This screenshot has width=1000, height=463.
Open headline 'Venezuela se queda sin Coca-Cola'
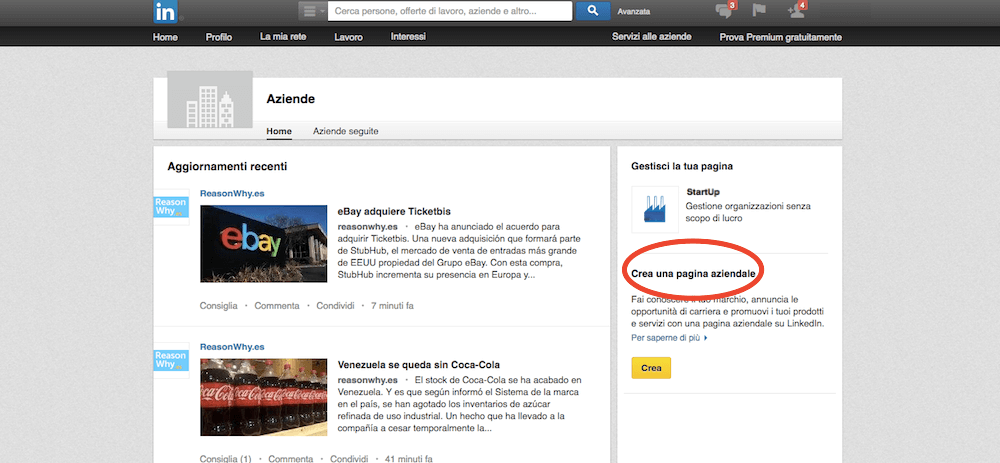pyautogui.click(x=419, y=365)
